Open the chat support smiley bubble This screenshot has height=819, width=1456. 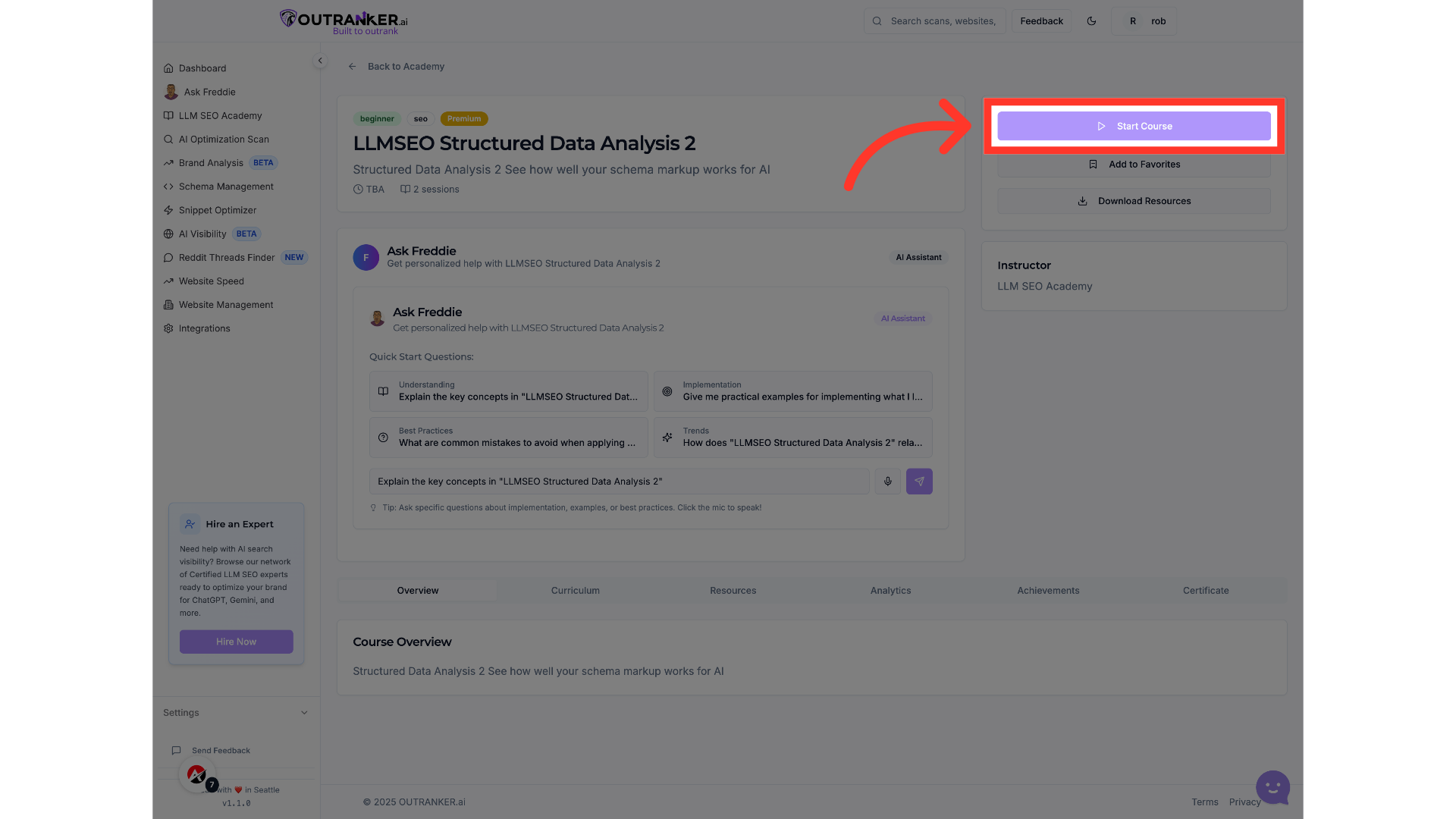tap(1272, 787)
